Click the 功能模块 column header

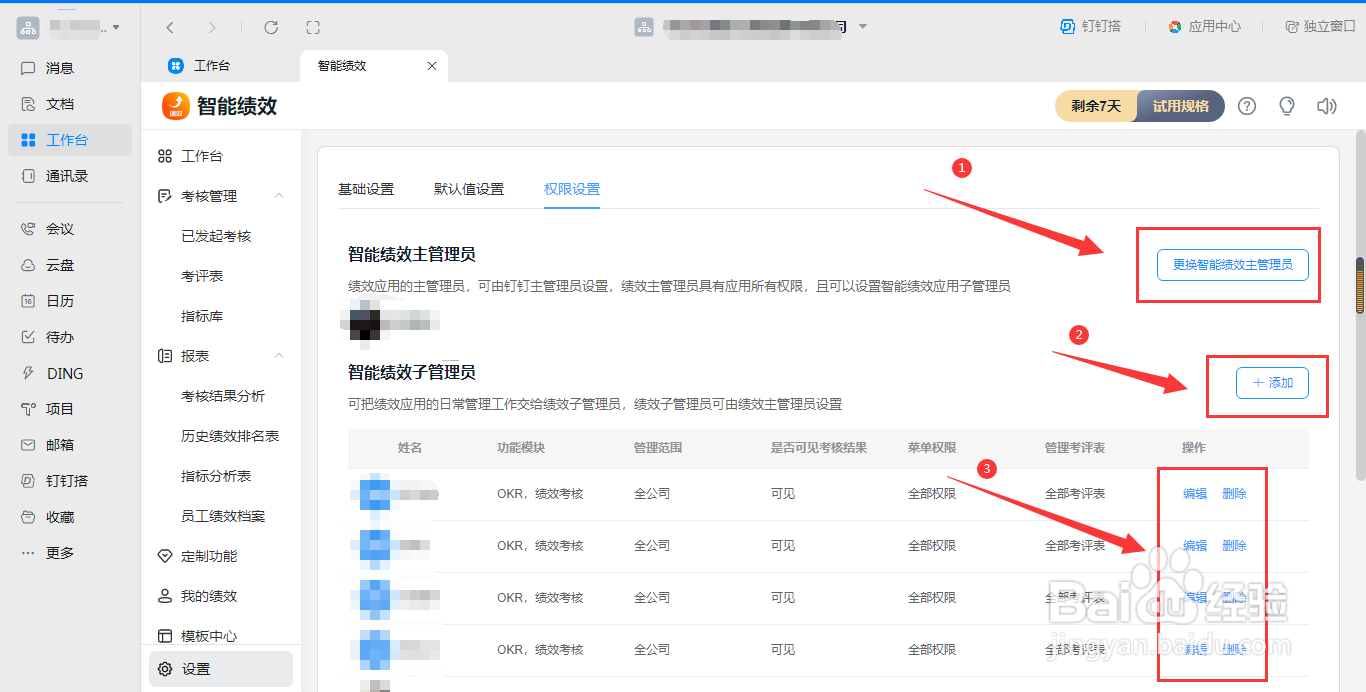click(x=521, y=448)
